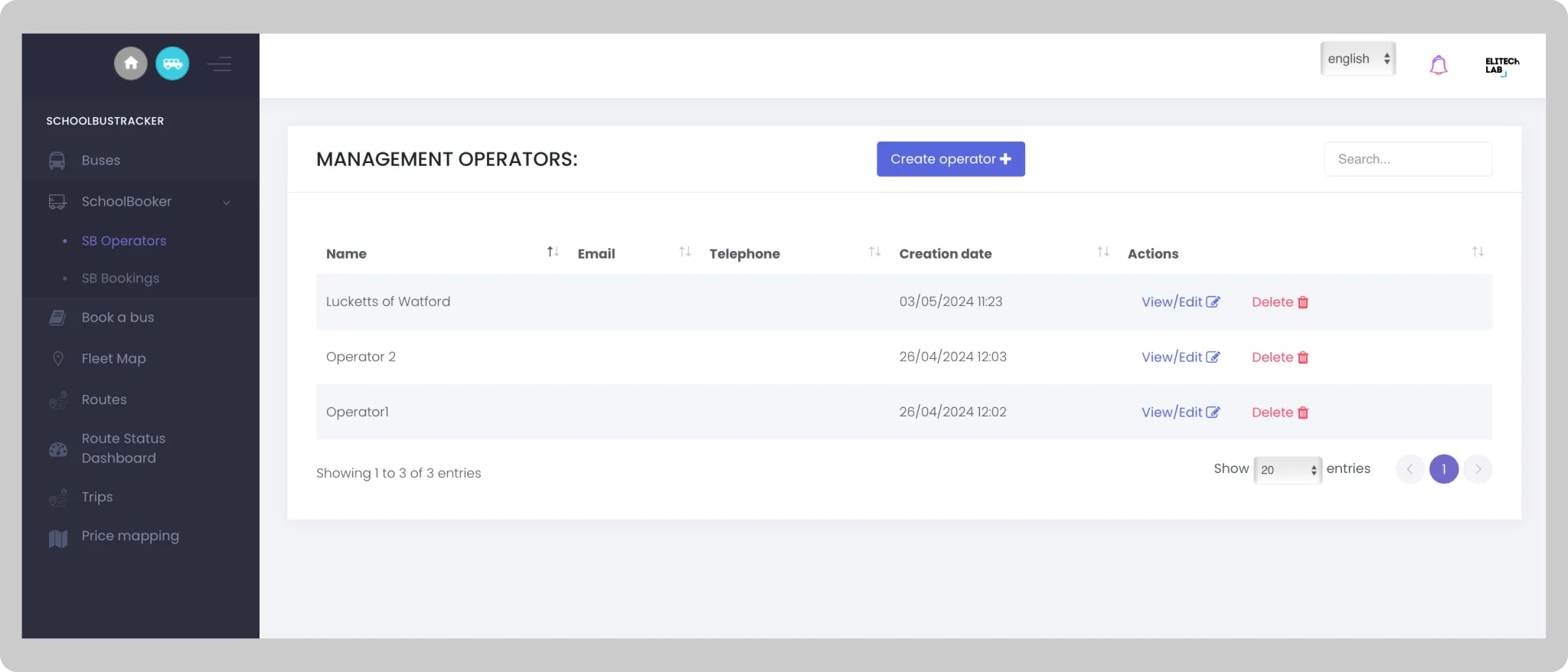Go to next page arrow
Screen dimensions: 1568x672
click(x=1478, y=469)
